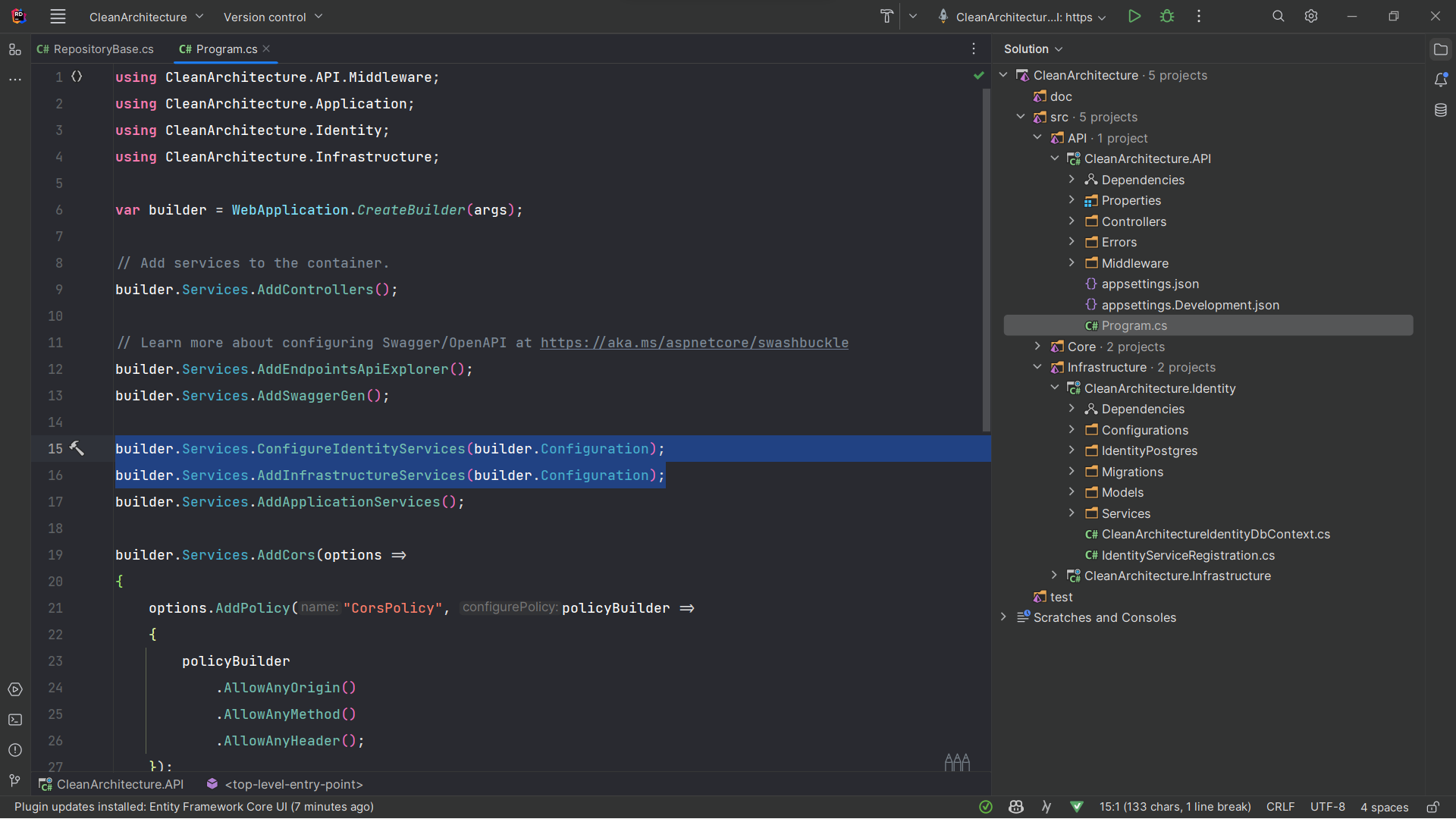This screenshot has width=1456, height=819.
Task: Open the Git tool window icon
Action: (x=15, y=780)
